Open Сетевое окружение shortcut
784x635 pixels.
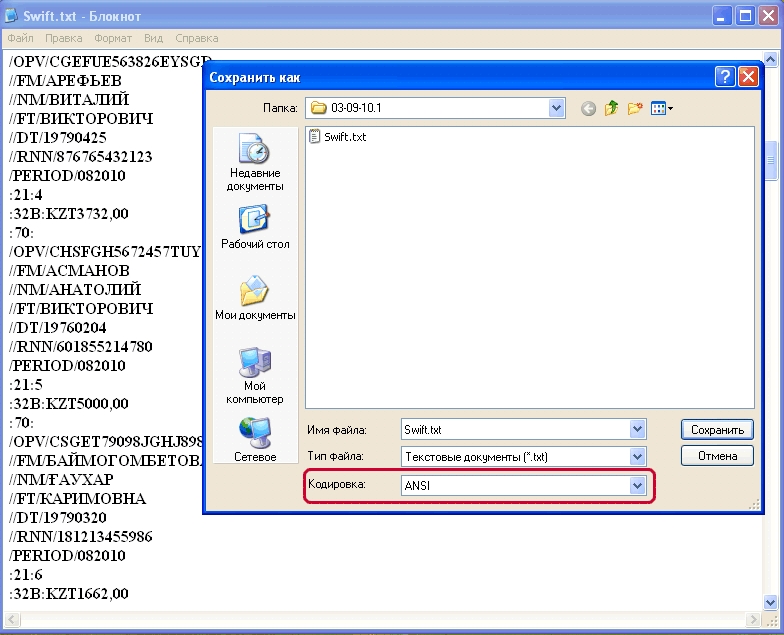(x=255, y=439)
